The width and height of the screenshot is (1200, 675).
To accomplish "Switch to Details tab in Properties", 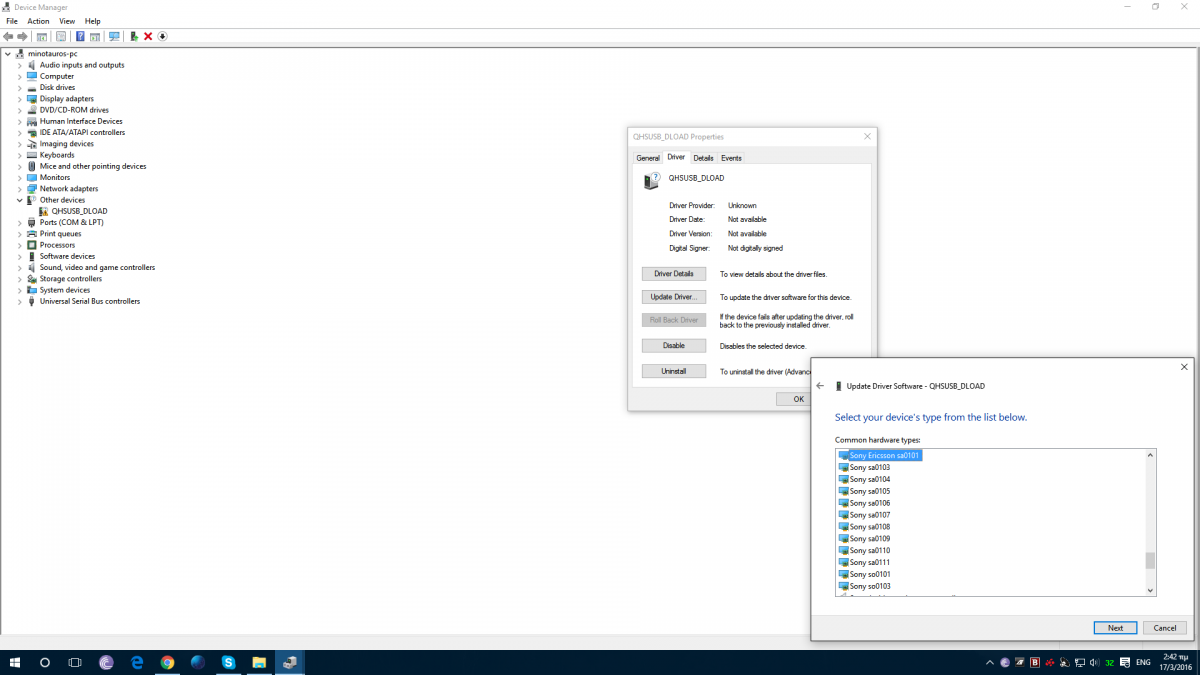I will pyautogui.click(x=703, y=158).
